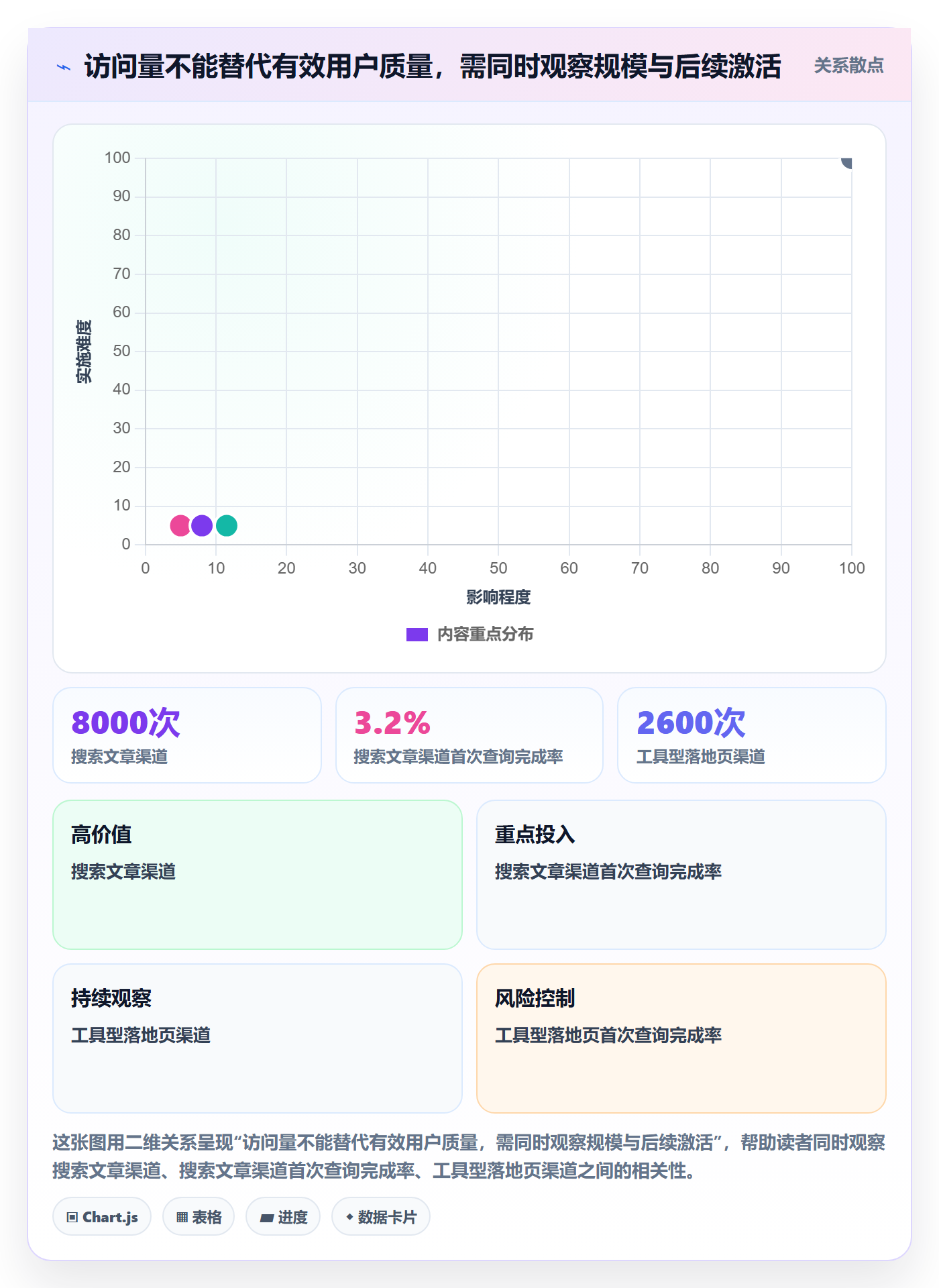Click the description paragraph starting with 这张图用二维关系
Screen dimensions: 939x1288
pyautogui.click(x=469, y=1157)
